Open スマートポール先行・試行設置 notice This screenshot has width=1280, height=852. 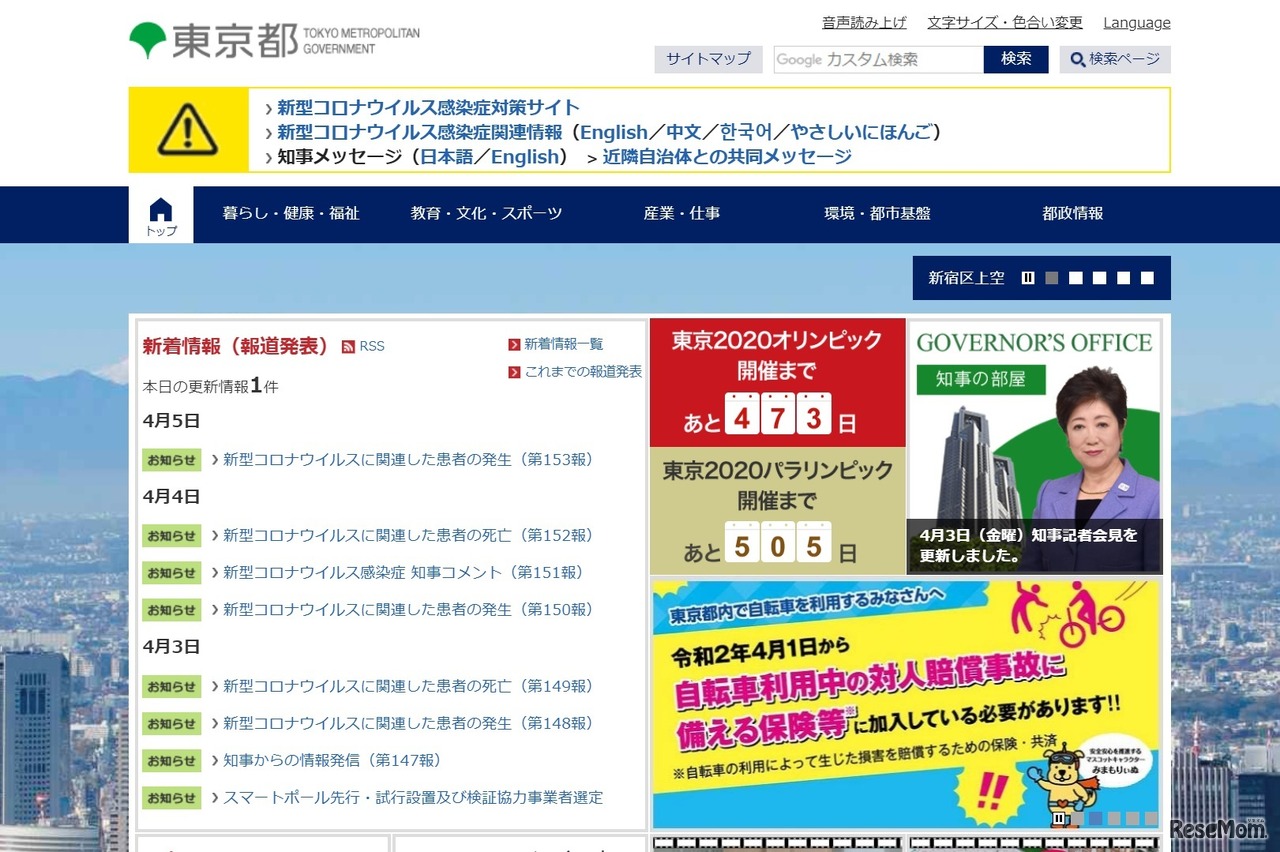tap(413, 797)
